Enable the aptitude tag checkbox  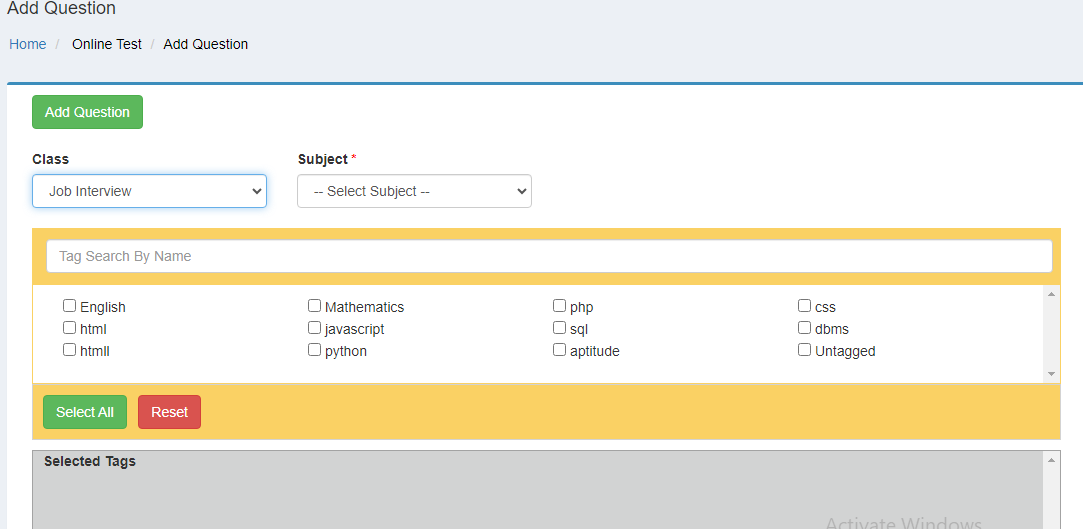tap(560, 350)
